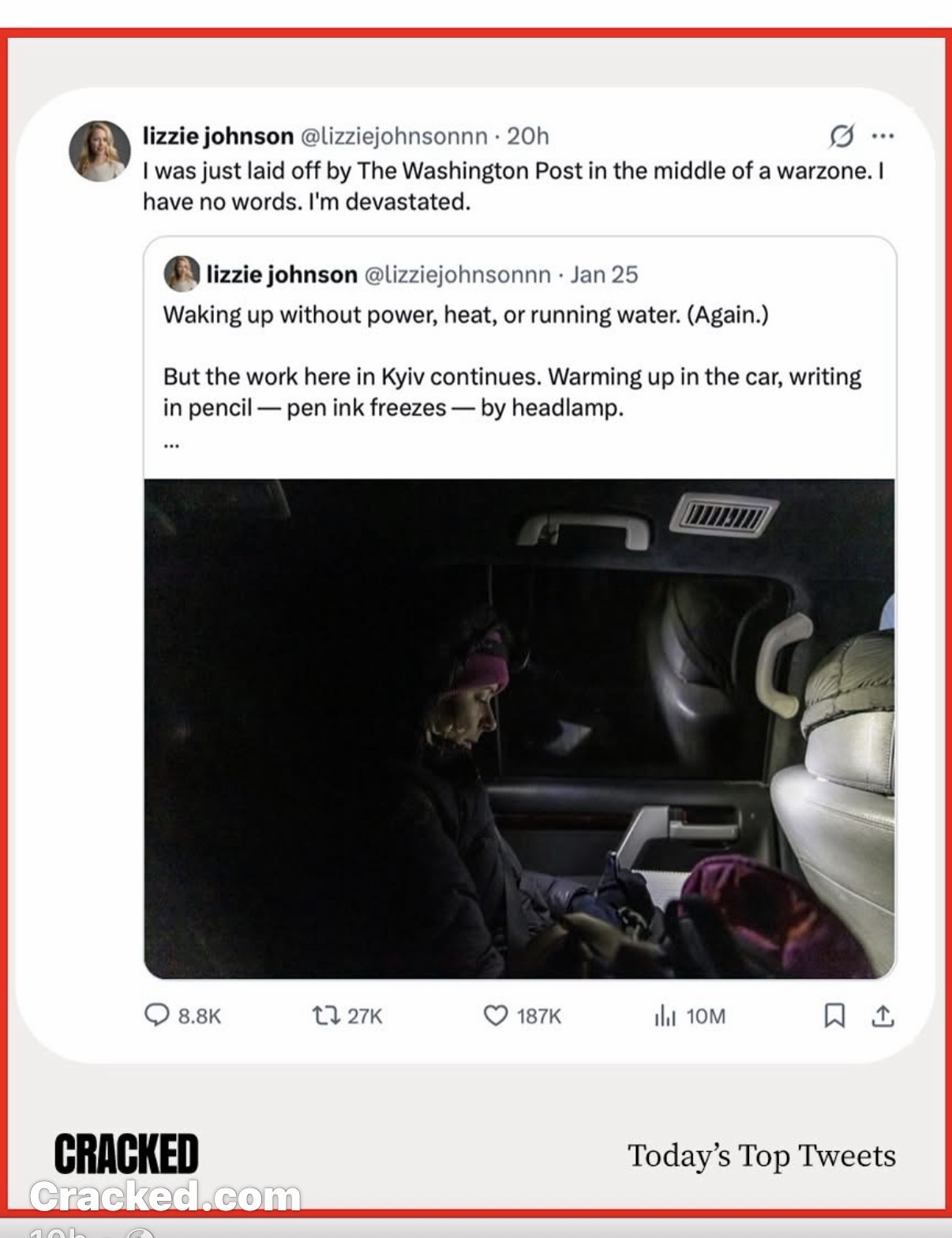
Task: Click the Today's Top Tweets label
Action: point(761,1155)
